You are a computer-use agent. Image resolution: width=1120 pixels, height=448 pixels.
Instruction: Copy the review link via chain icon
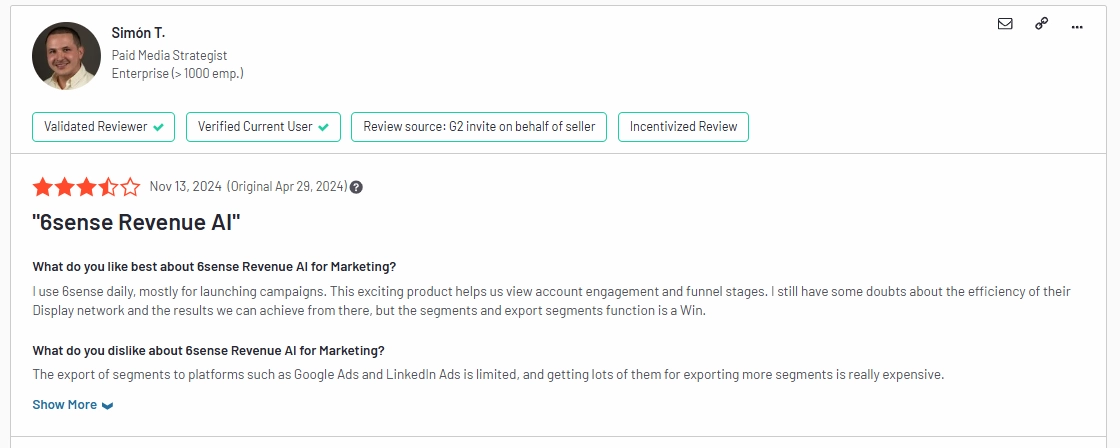[1041, 24]
